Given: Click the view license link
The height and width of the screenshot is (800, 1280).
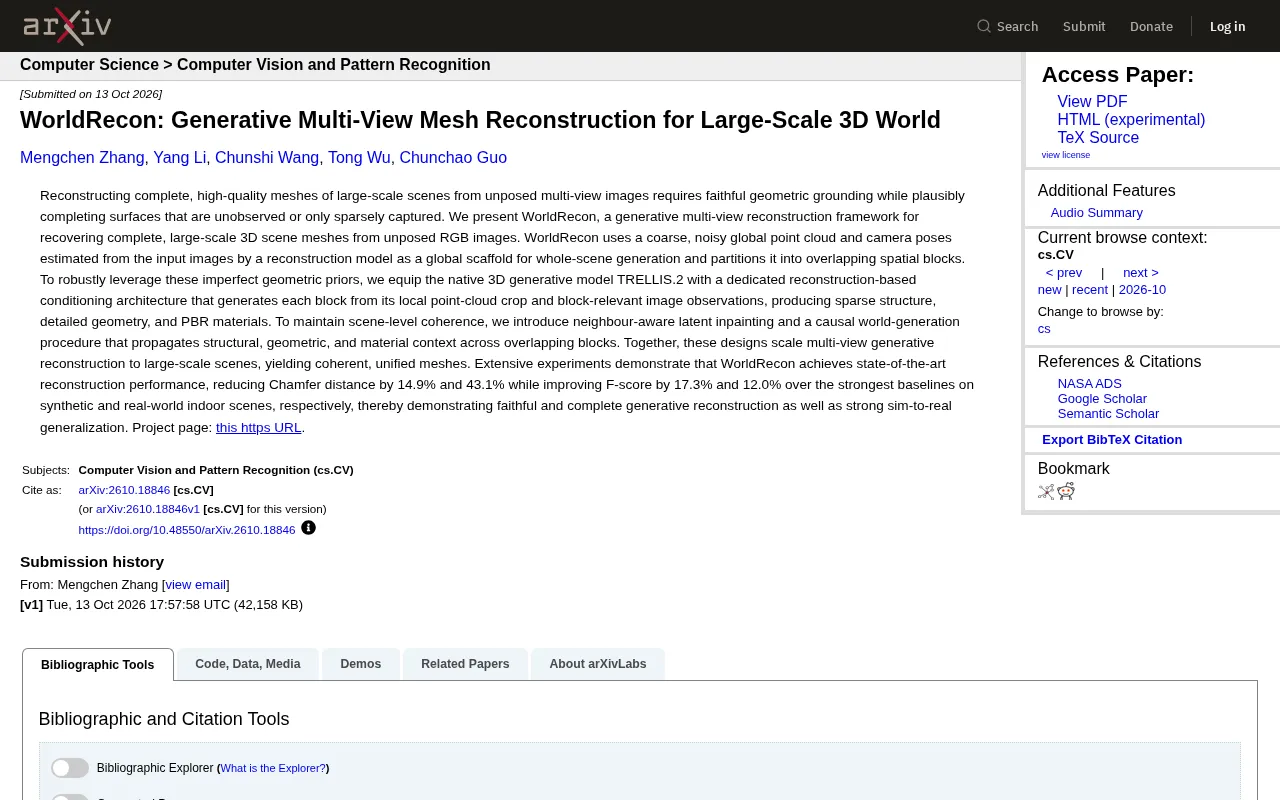Looking at the screenshot, I should [1066, 155].
